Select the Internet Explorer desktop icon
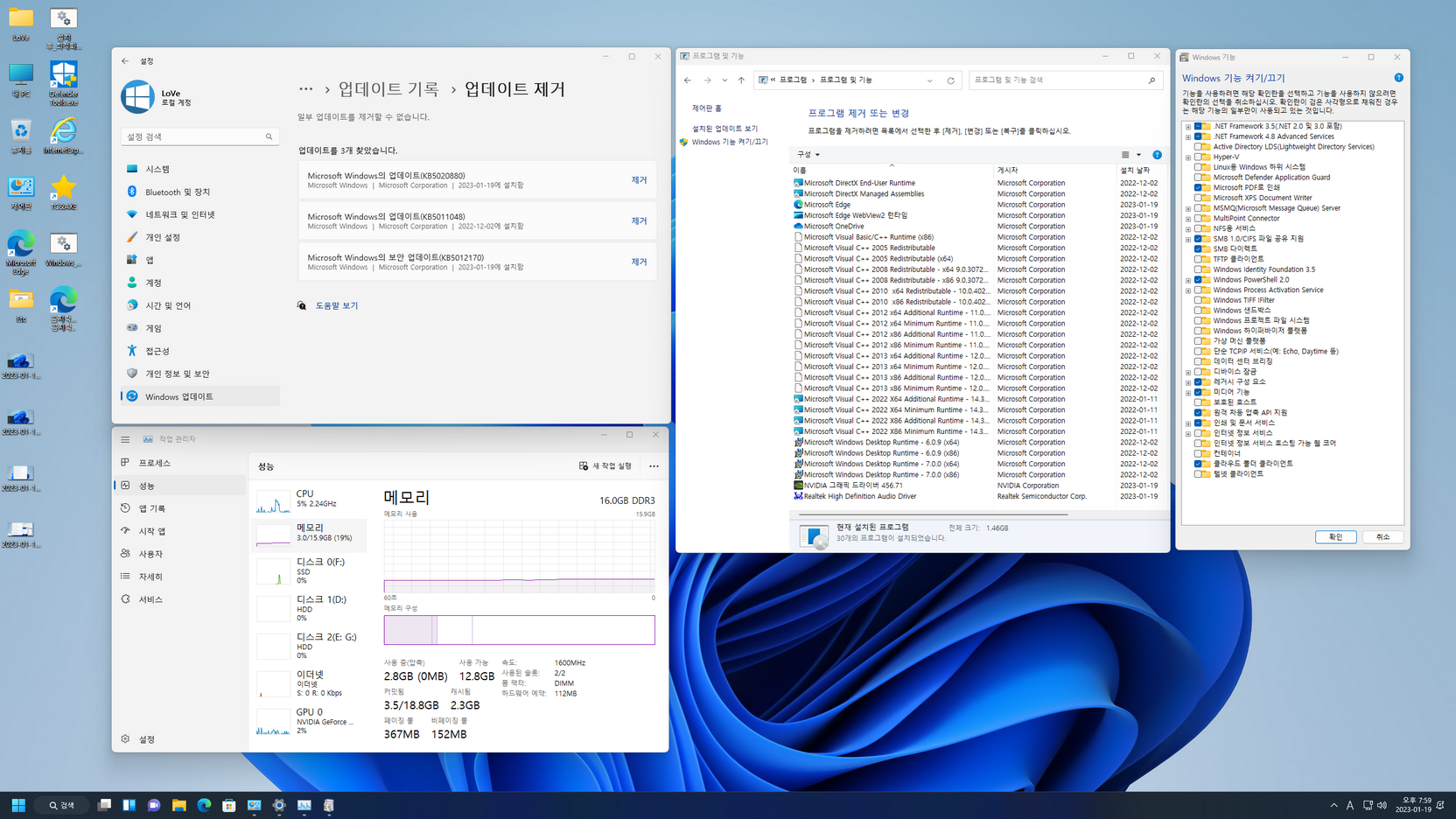 pos(63,137)
